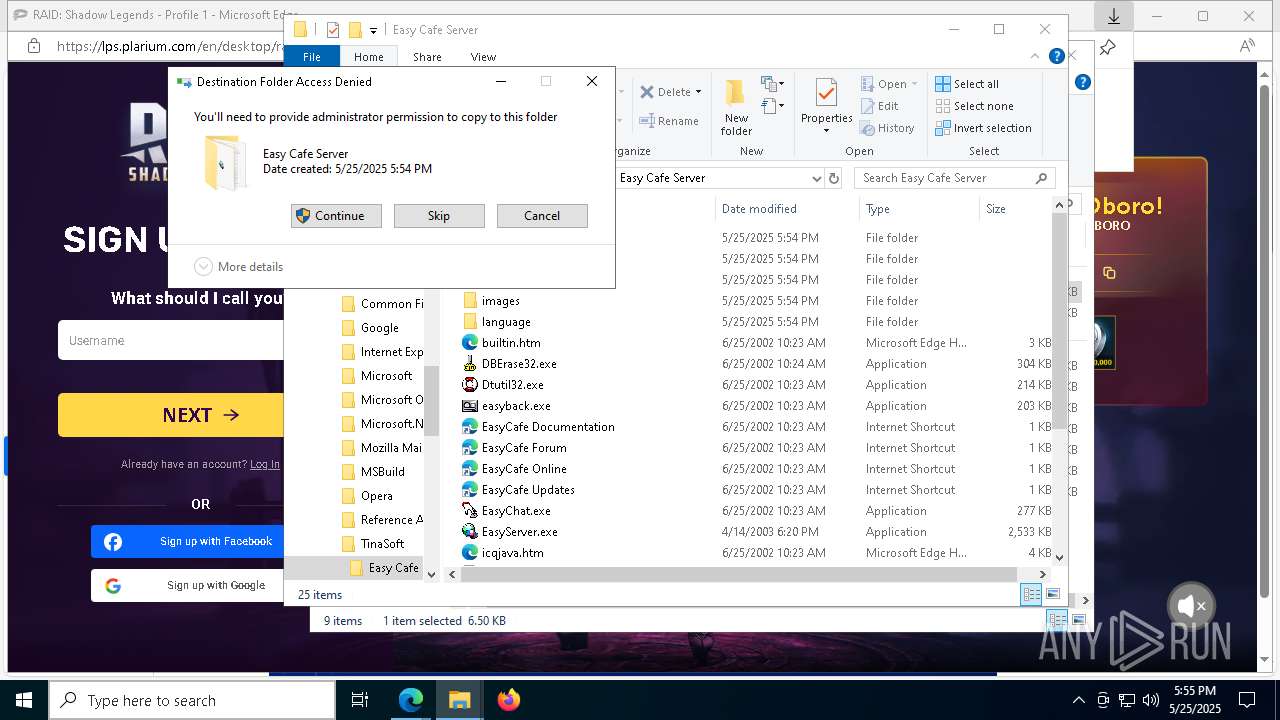This screenshot has width=1280, height=720.
Task: Open the File ribbon tab
Action: [x=312, y=57]
